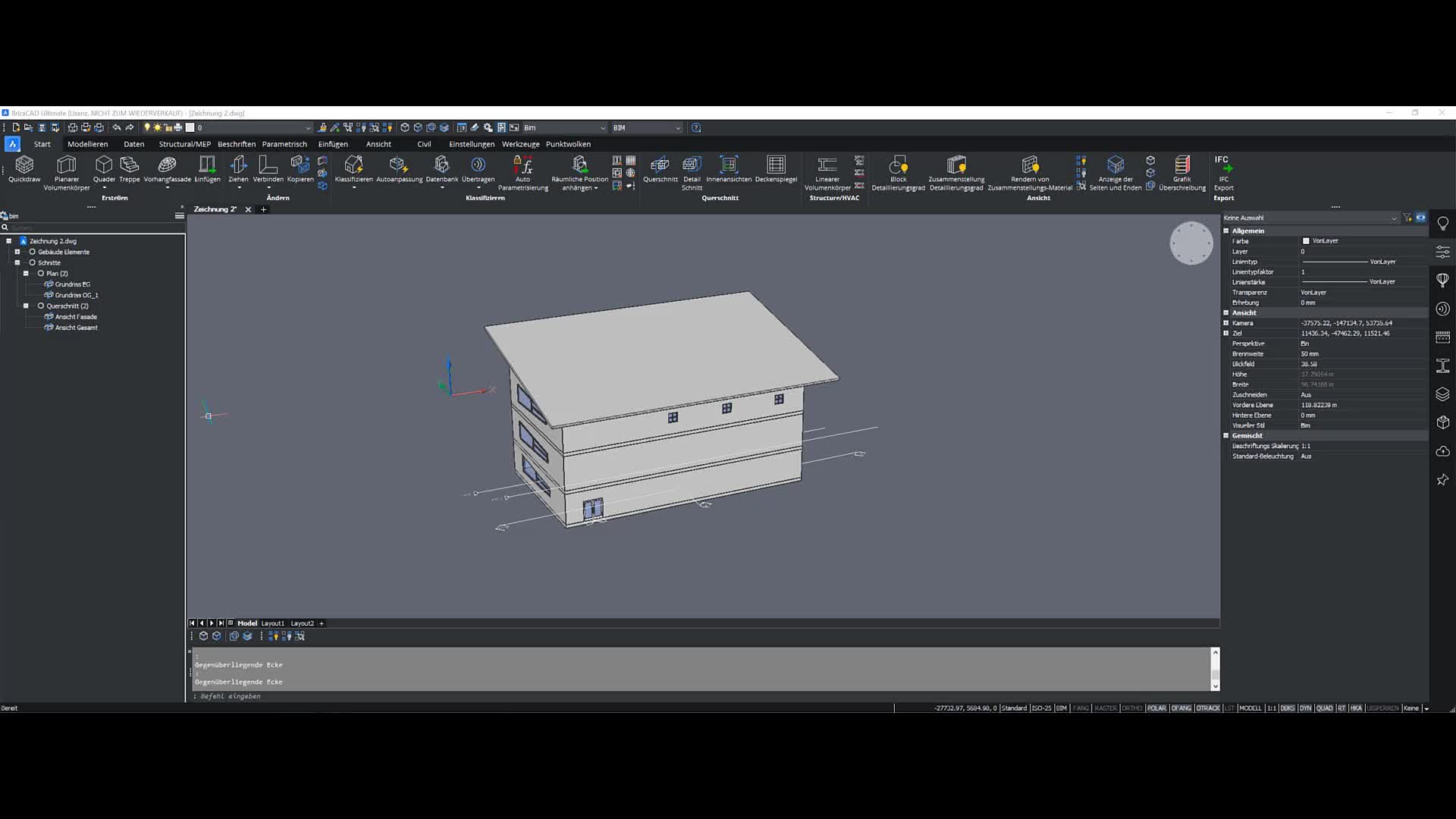1456x819 pixels.
Task: Click Block Detaillierungsgrad
Action: [898, 173]
